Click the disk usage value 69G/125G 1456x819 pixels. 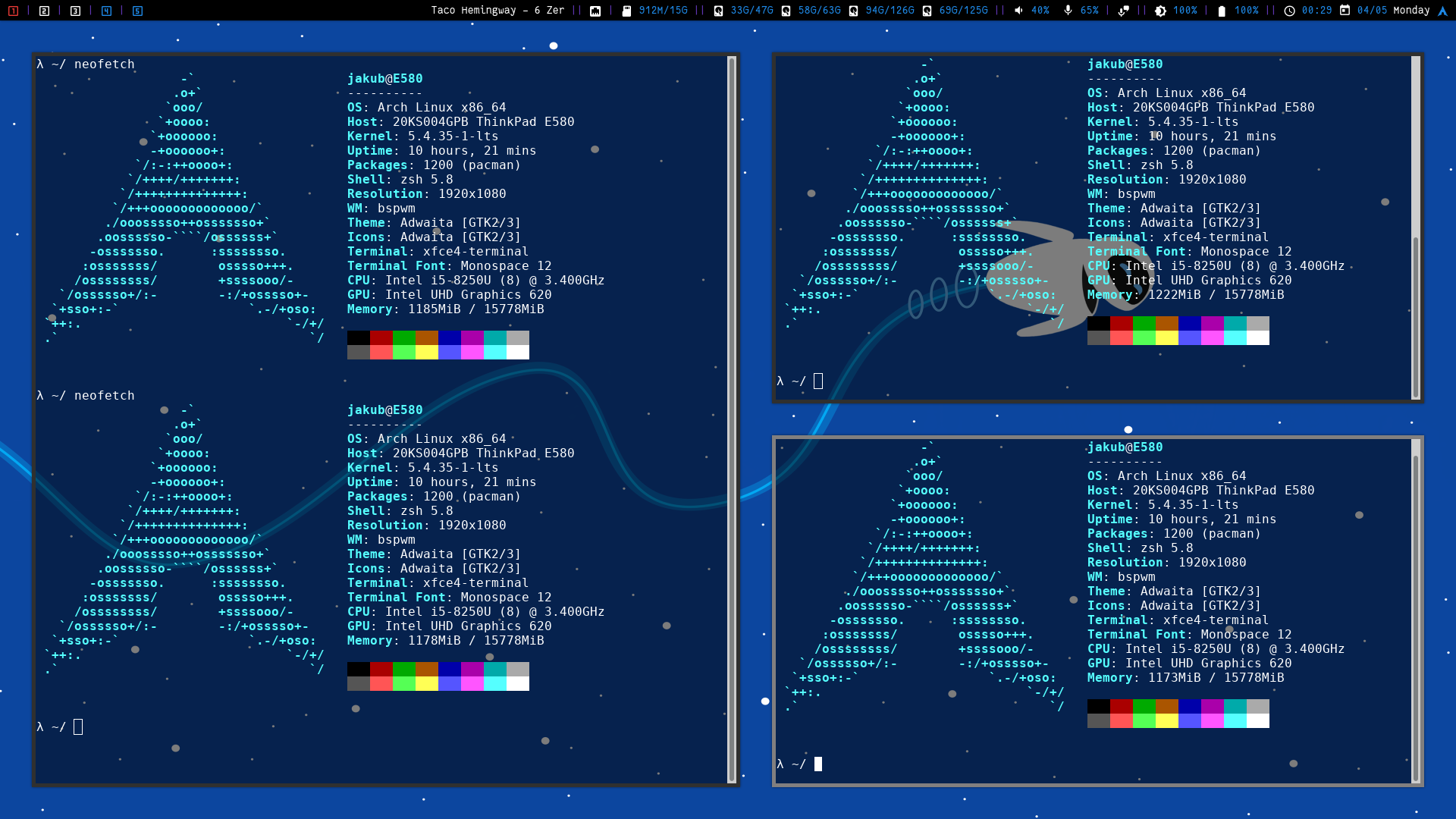tap(963, 11)
